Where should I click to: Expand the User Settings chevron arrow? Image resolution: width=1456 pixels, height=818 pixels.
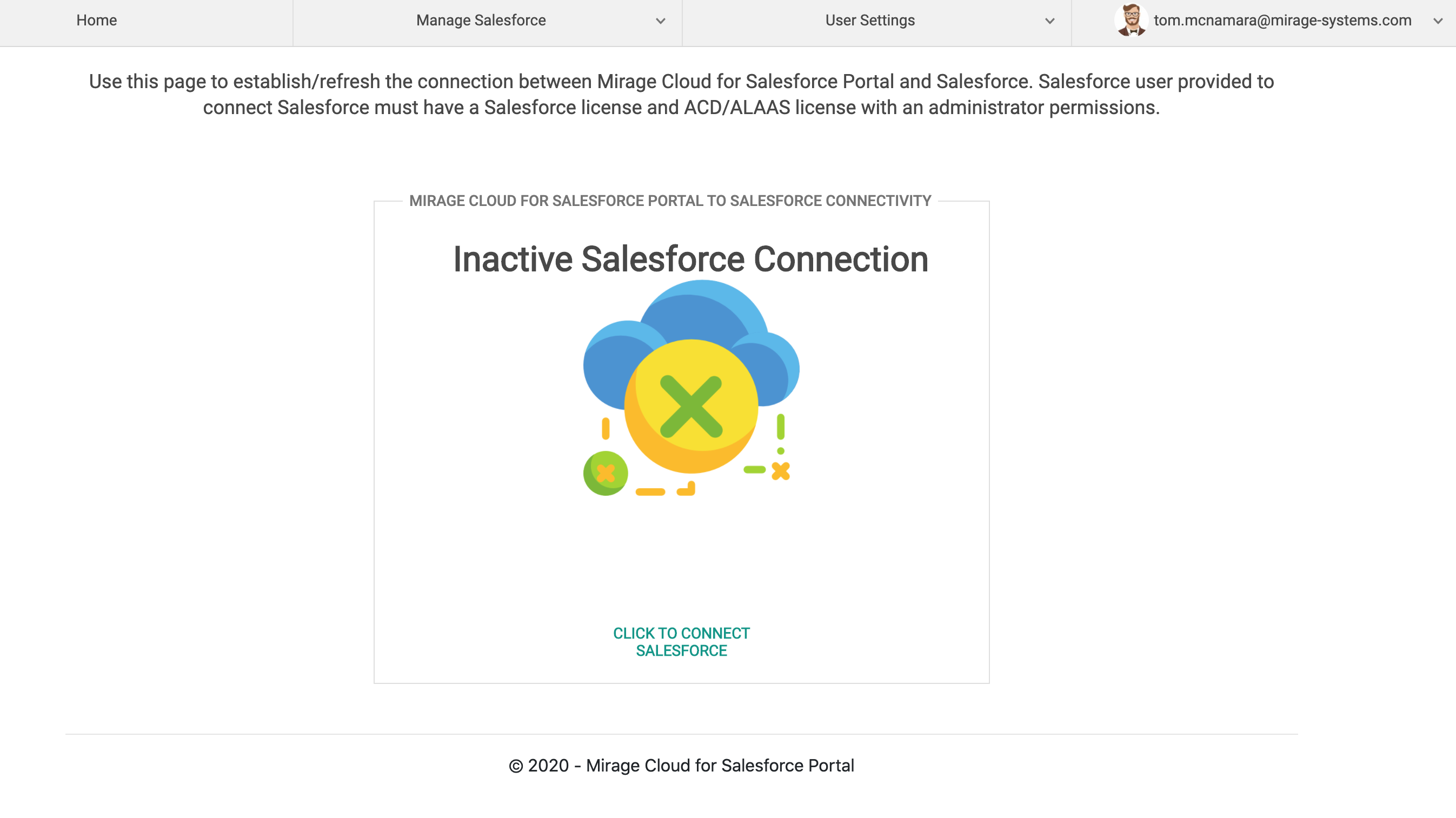click(x=1049, y=22)
